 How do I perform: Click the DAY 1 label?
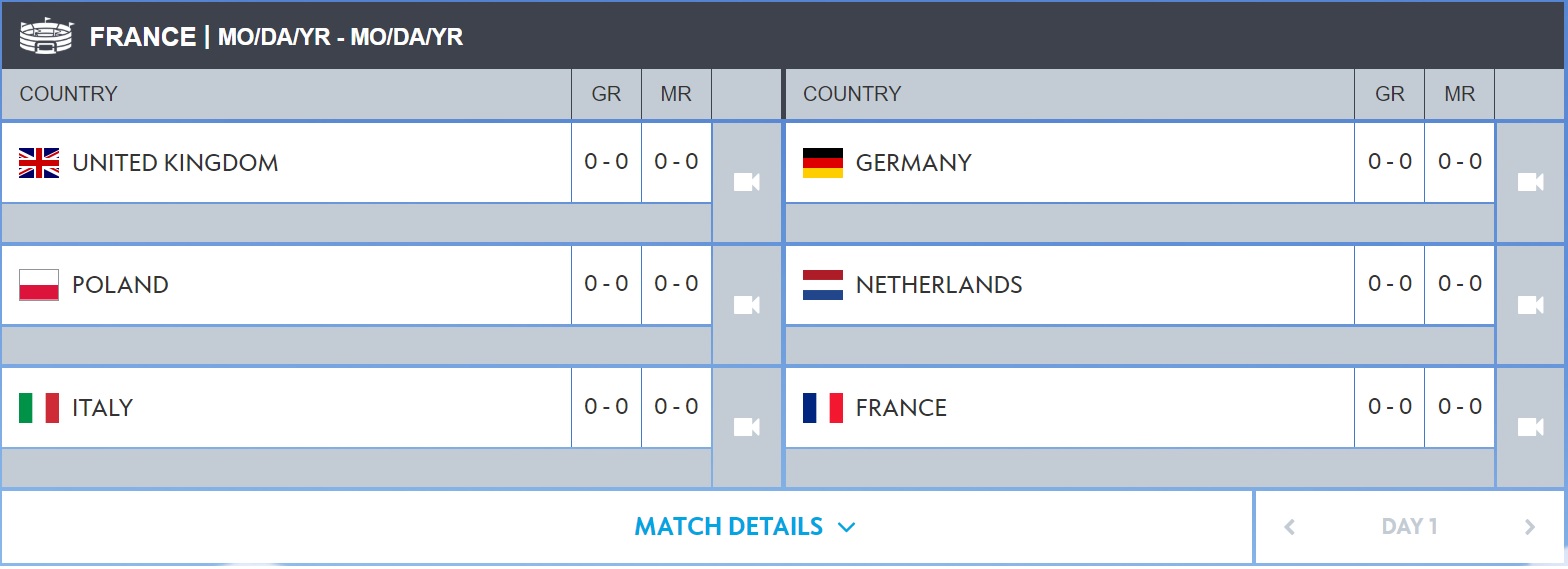1409,526
